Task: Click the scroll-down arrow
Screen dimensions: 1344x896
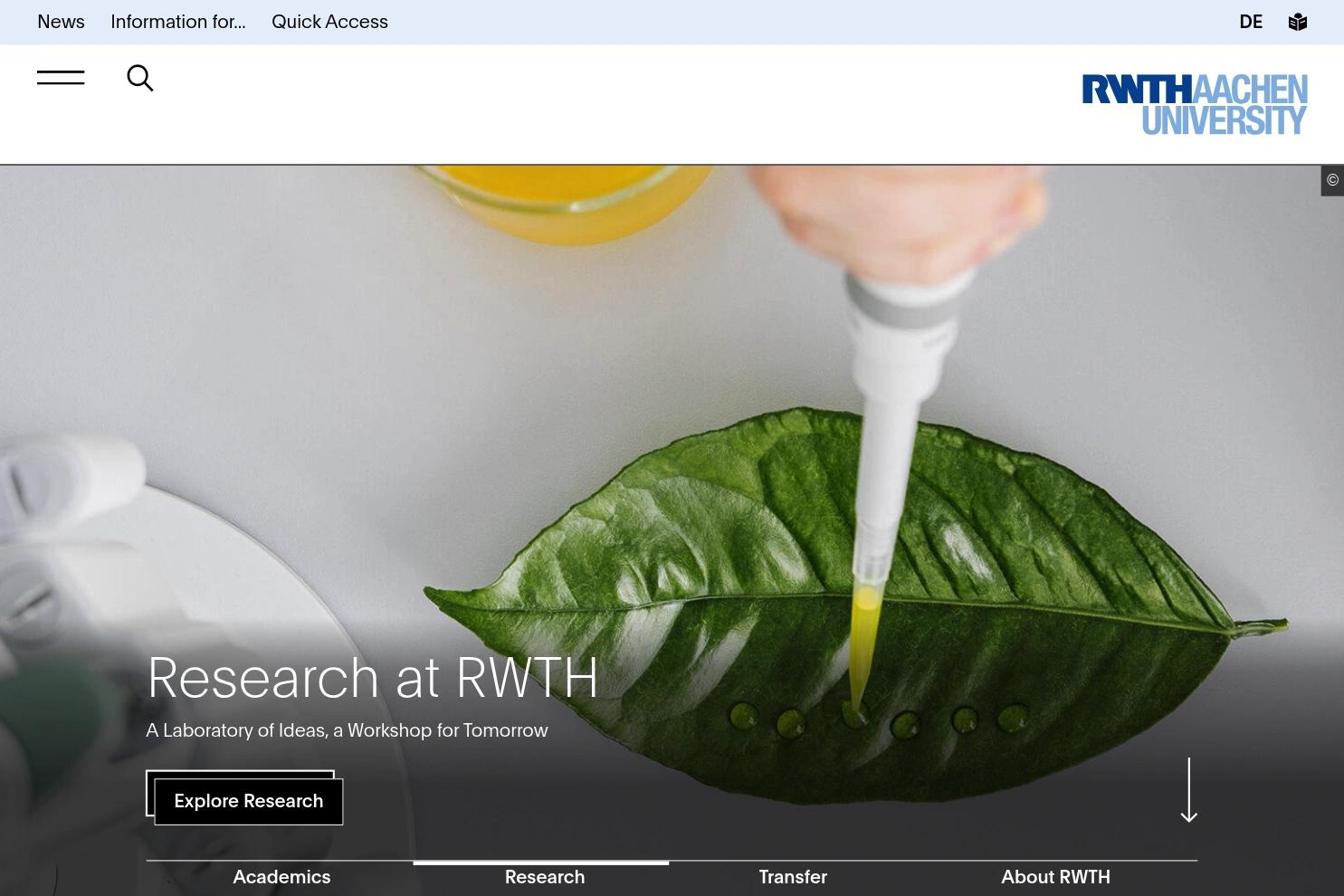Action: click(x=1189, y=790)
